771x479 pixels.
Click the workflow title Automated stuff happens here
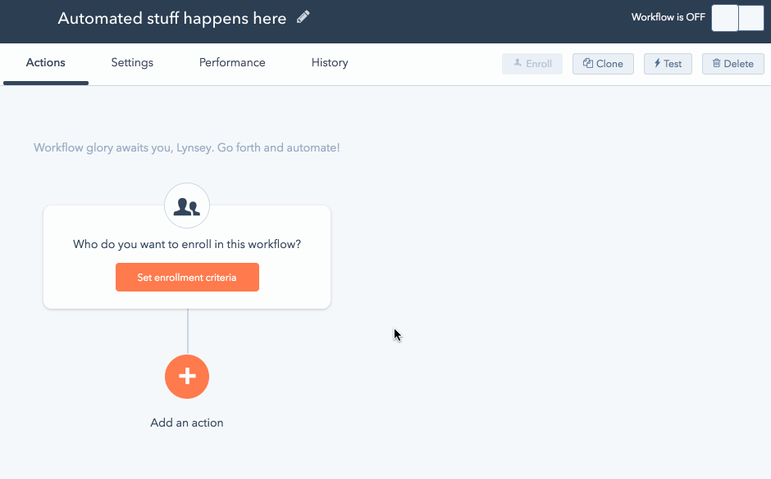pos(172,18)
